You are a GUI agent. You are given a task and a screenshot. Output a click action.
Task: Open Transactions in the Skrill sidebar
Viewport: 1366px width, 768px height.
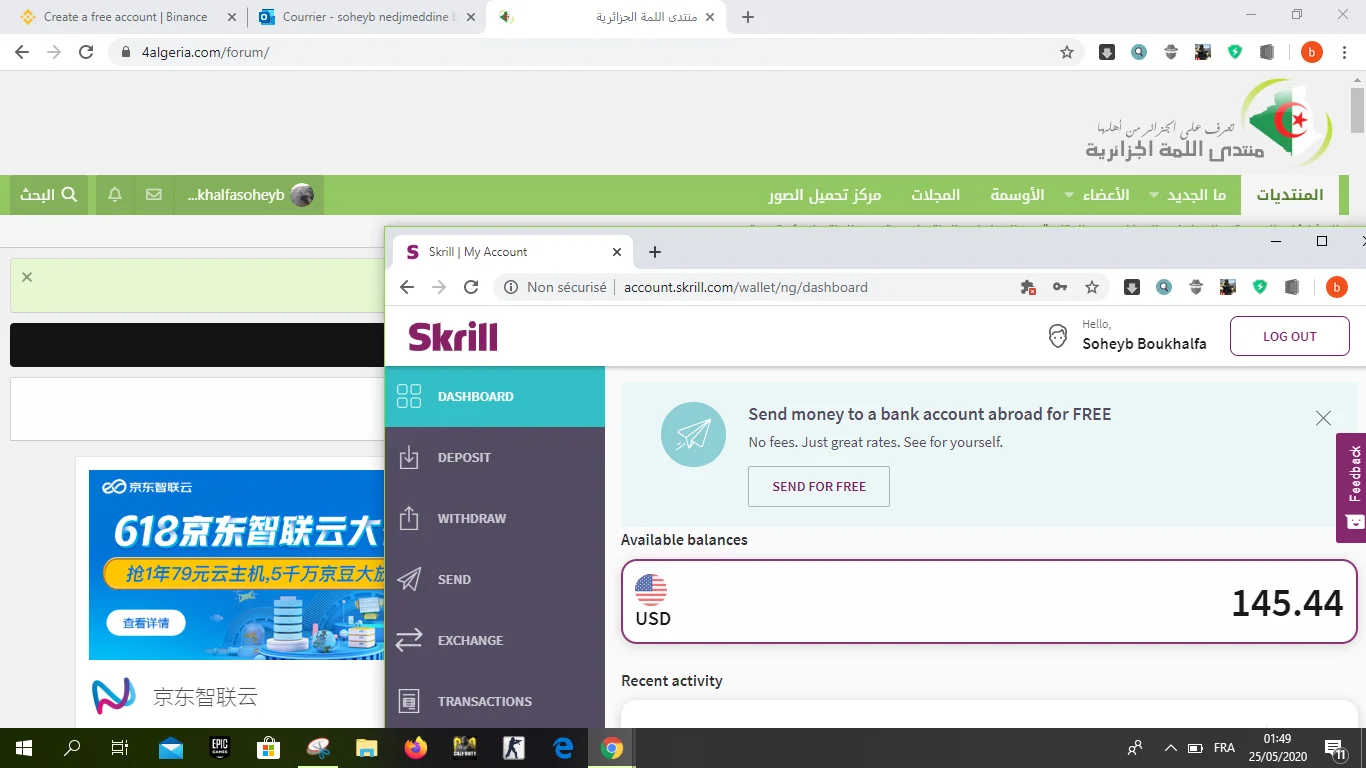tap(484, 702)
